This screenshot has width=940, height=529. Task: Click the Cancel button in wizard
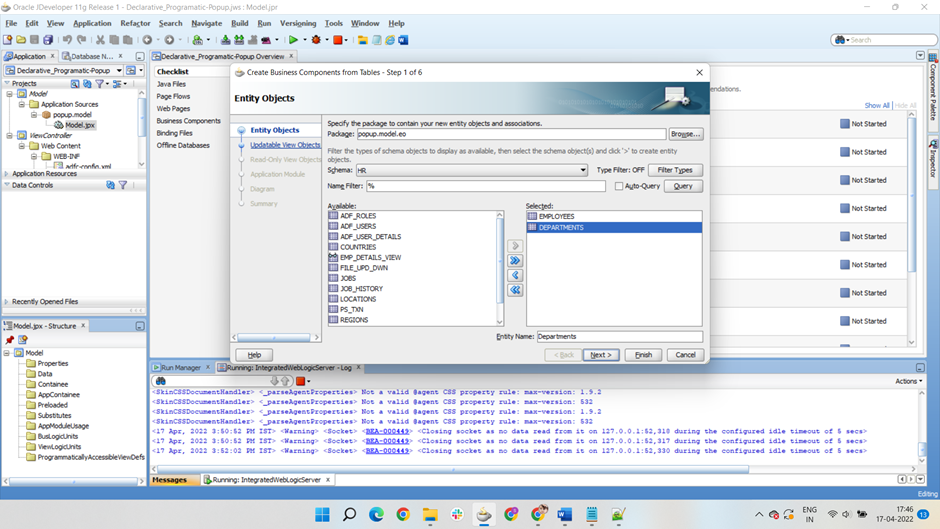point(685,355)
